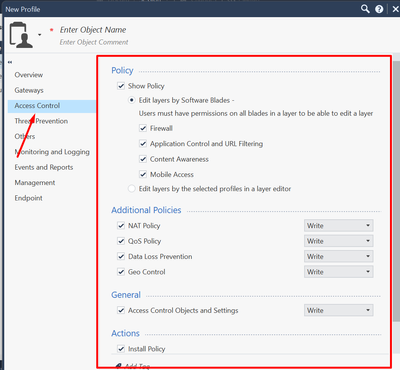Open Data Loss Prevention permission dropdown
The height and width of the screenshot is (370, 400).
click(338, 256)
